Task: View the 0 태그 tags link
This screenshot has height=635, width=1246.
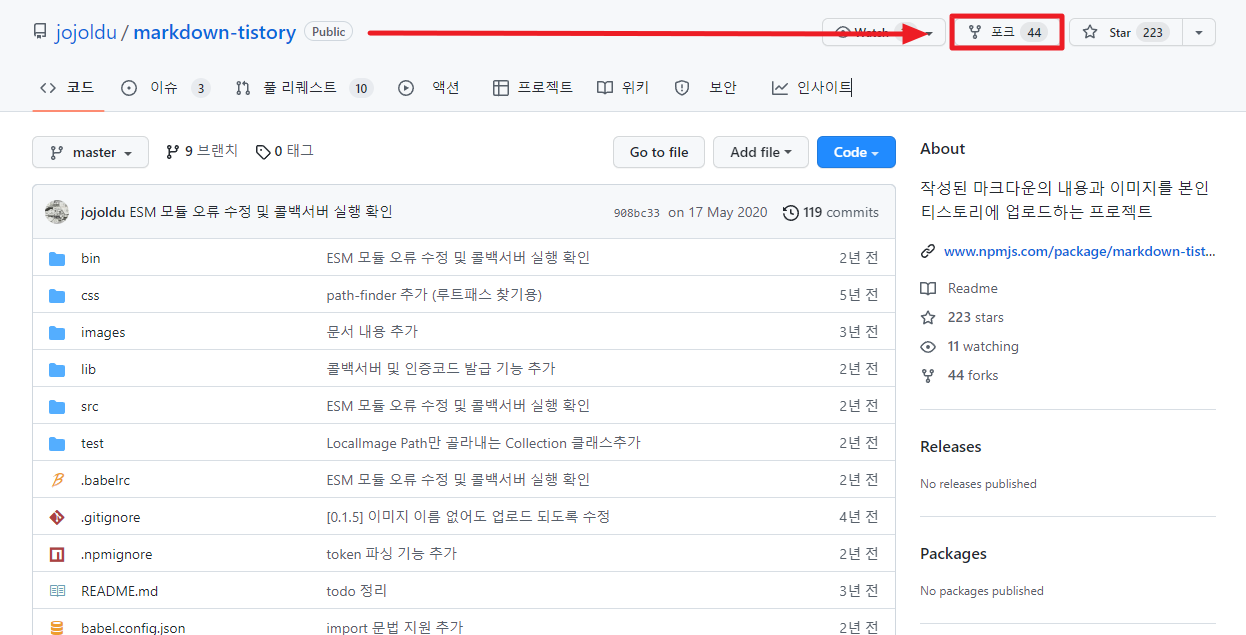Action: 284,151
